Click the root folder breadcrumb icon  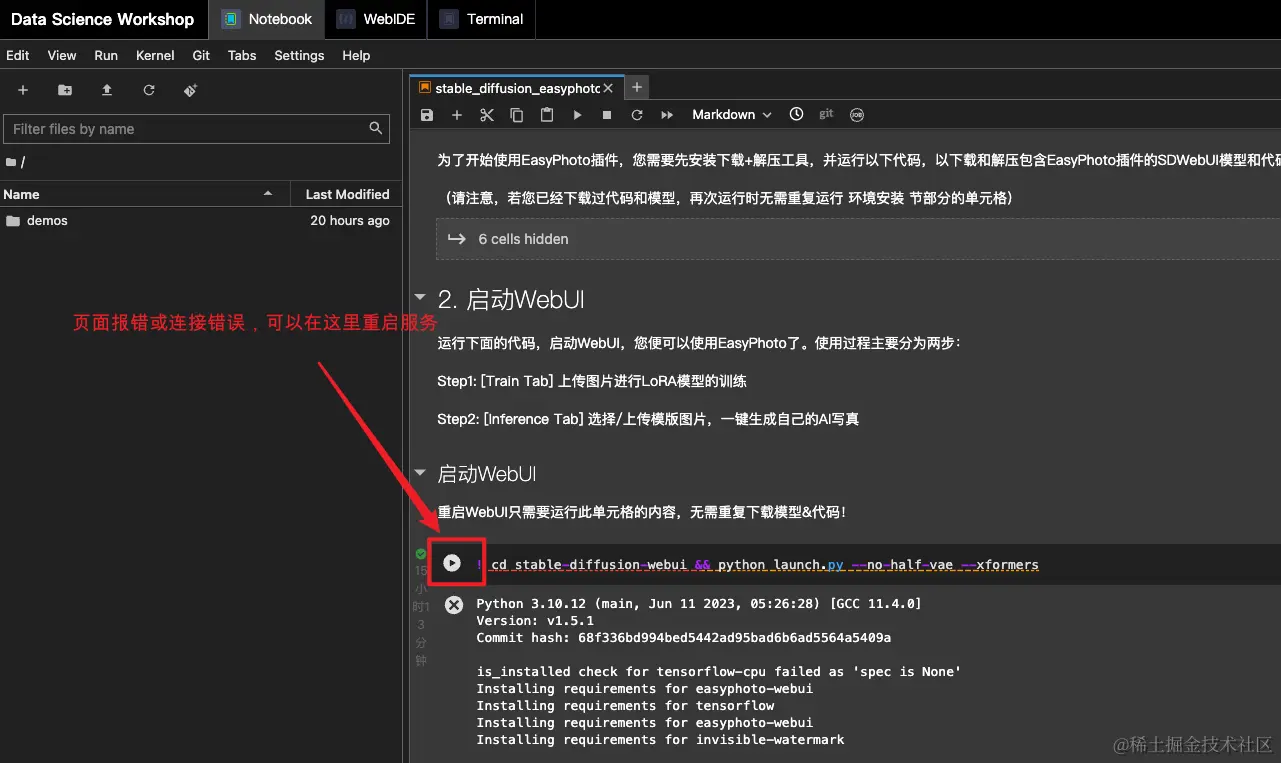click(11, 162)
